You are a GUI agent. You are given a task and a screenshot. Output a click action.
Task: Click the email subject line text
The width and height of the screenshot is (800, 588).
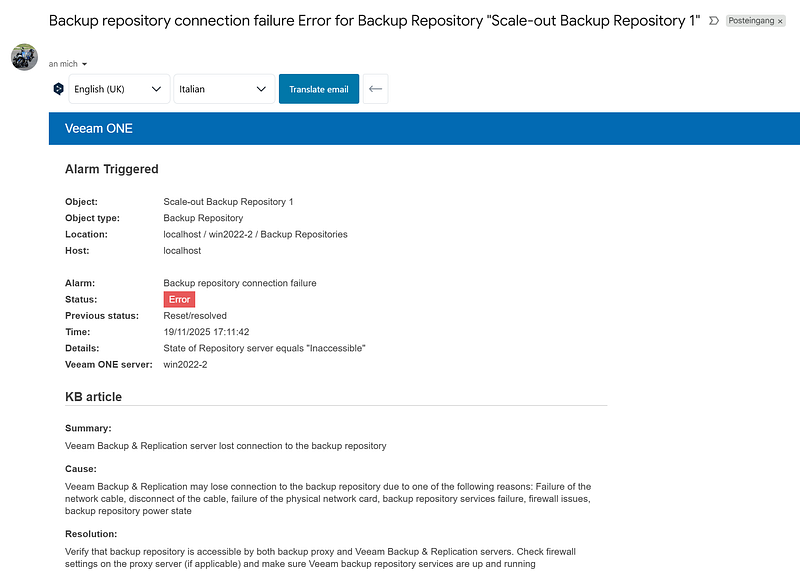(374, 21)
